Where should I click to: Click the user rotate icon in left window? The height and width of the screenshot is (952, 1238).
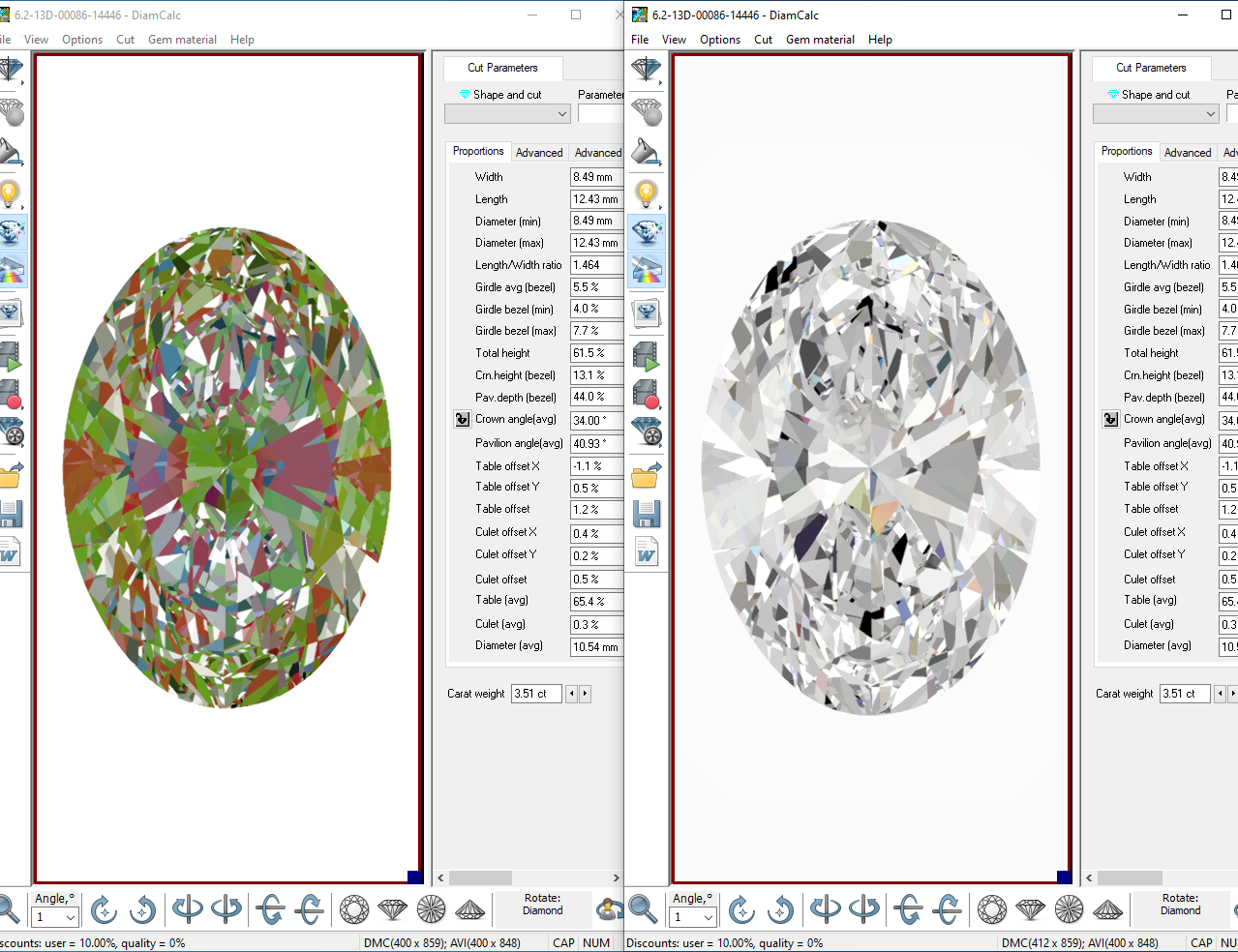pyautogui.click(x=611, y=909)
